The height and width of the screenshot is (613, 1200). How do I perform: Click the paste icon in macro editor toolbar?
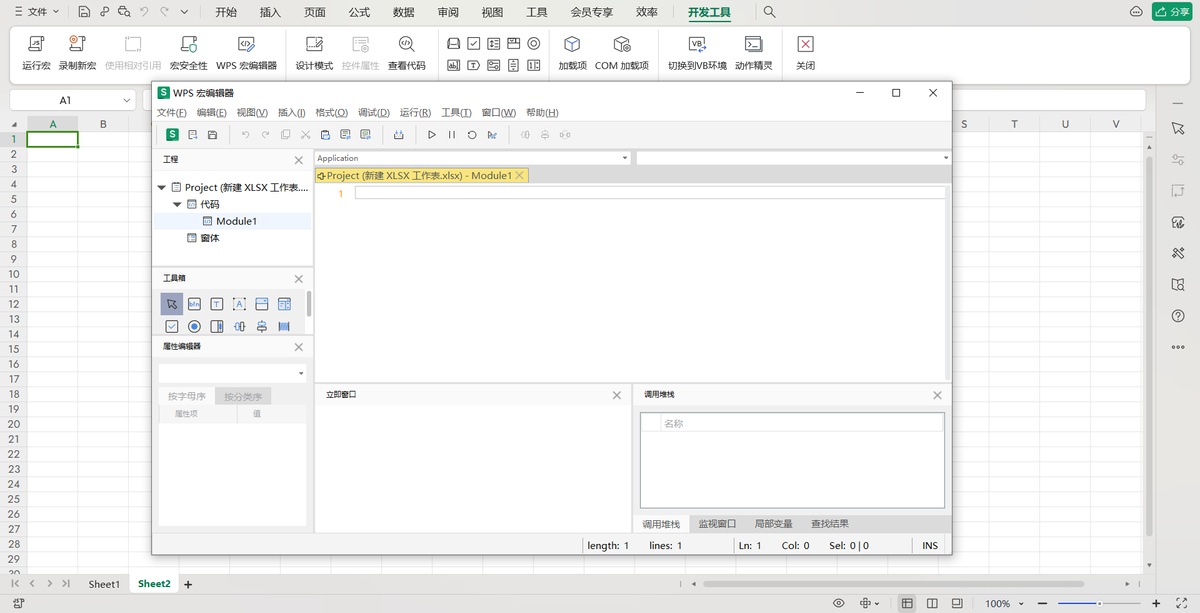[326, 134]
